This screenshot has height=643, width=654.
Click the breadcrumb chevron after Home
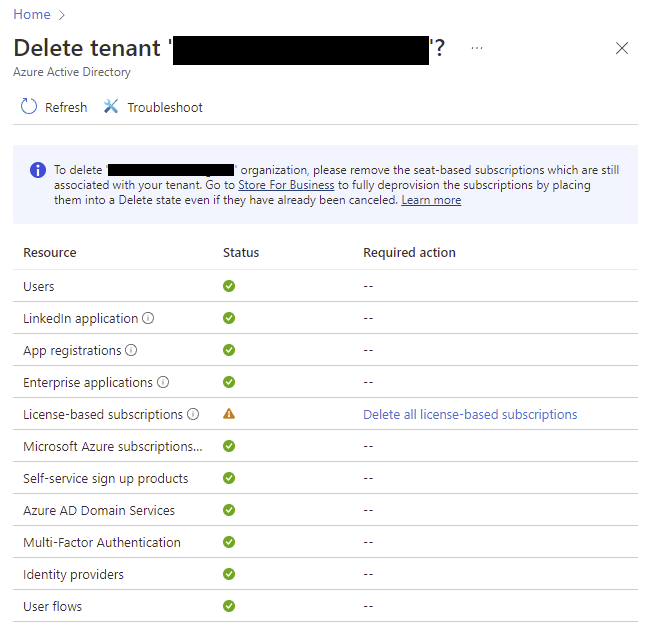pyautogui.click(x=61, y=15)
